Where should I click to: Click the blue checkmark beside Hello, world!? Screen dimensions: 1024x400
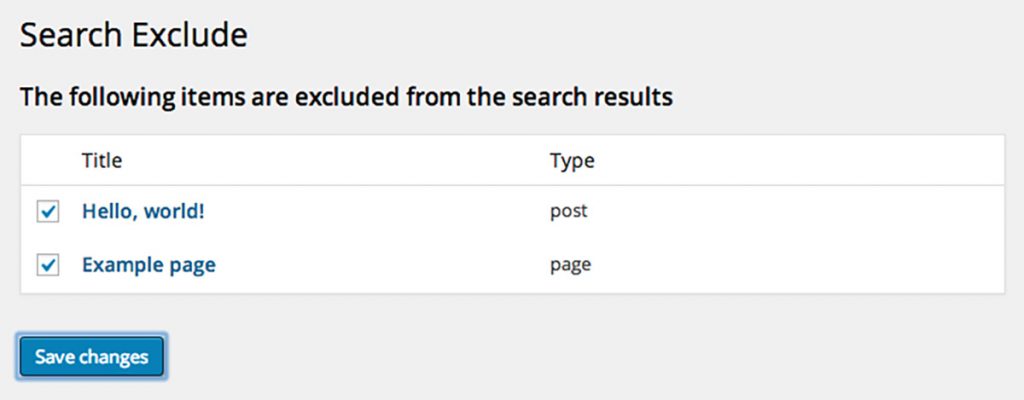point(48,212)
